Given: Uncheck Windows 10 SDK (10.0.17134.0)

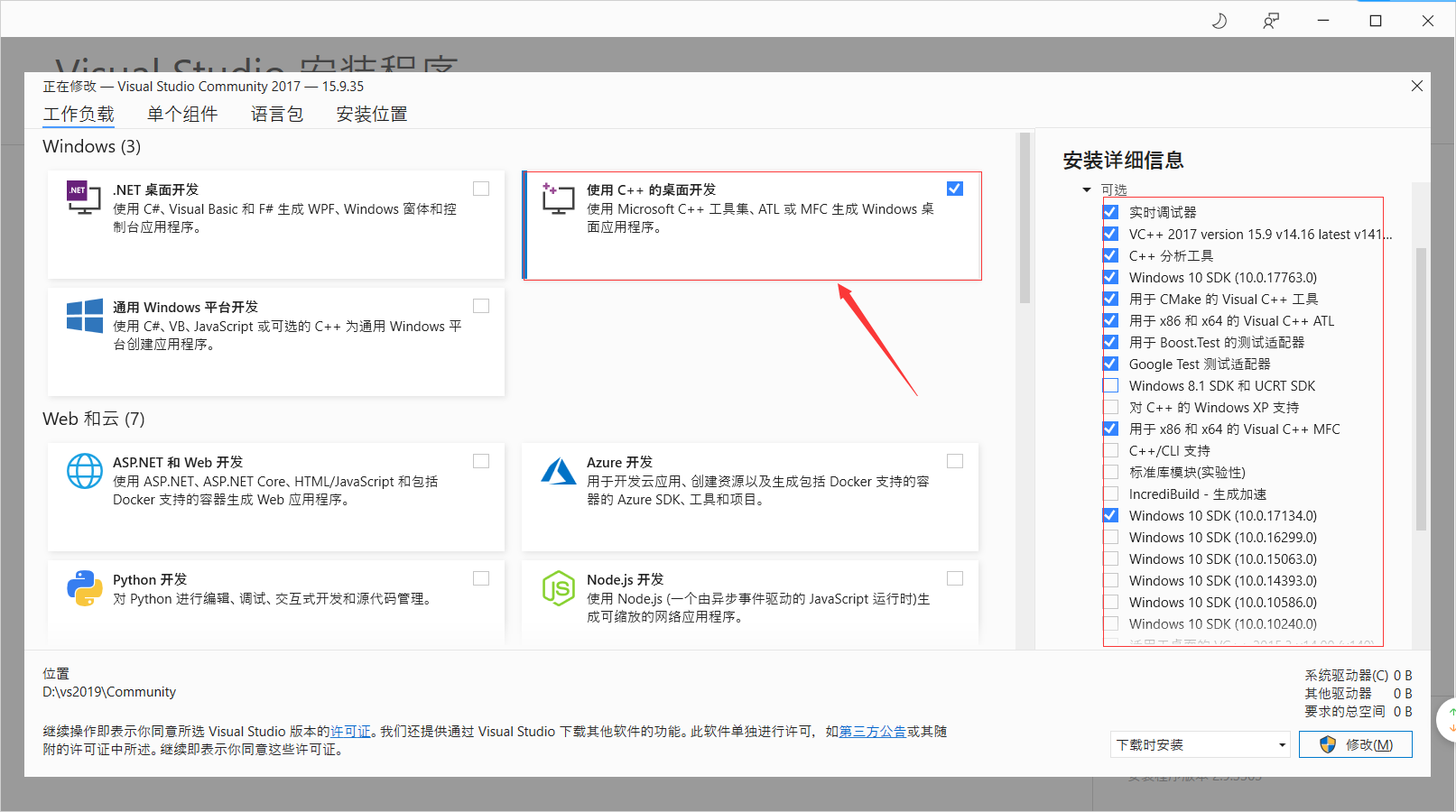Looking at the screenshot, I should pos(1111,515).
